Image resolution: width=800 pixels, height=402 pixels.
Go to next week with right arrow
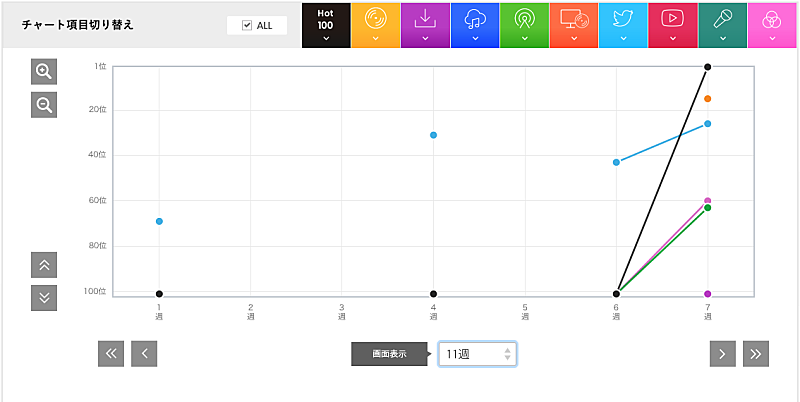click(723, 354)
